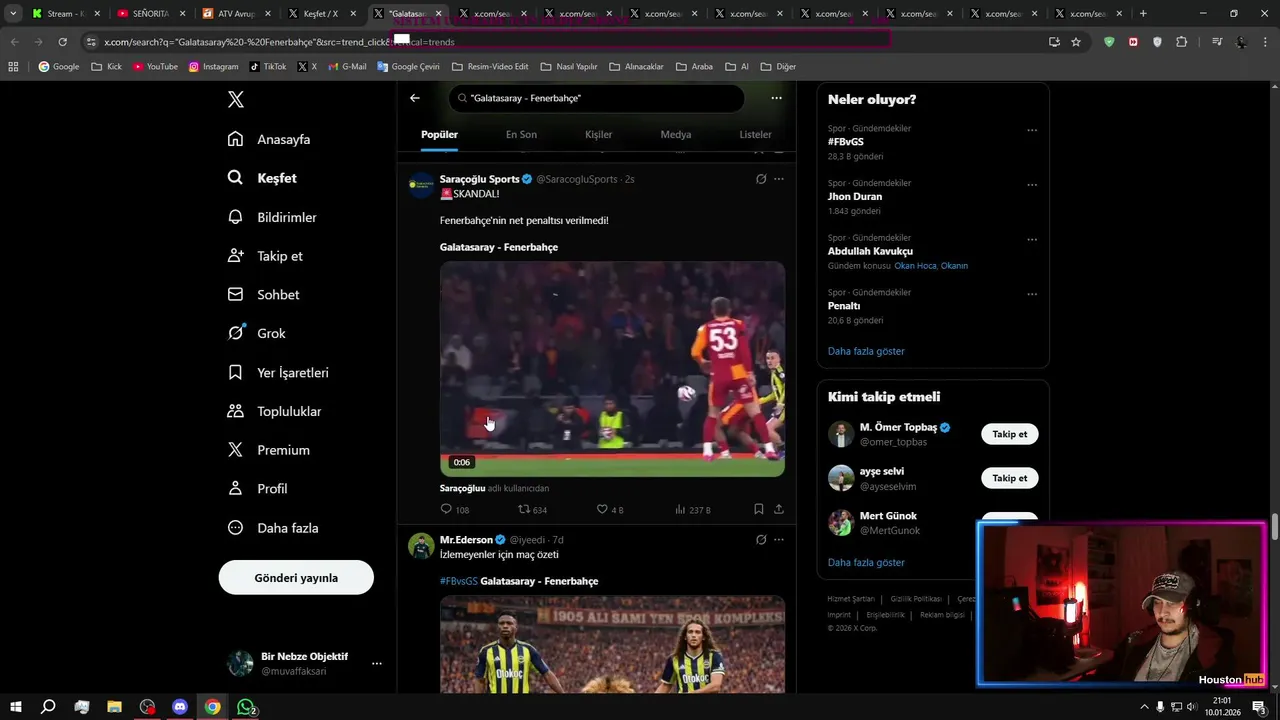Open account menu for Bir Nebze Objektif

[377, 663]
